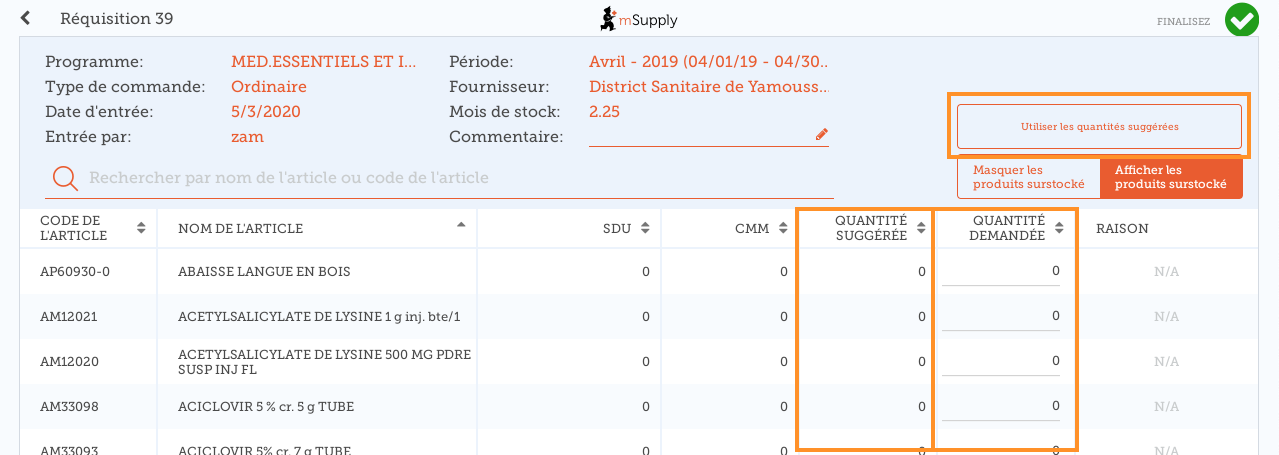Select Masquer les produits surstocké toggle
The image size is (1279, 455).
click(x=1029, y=178)
